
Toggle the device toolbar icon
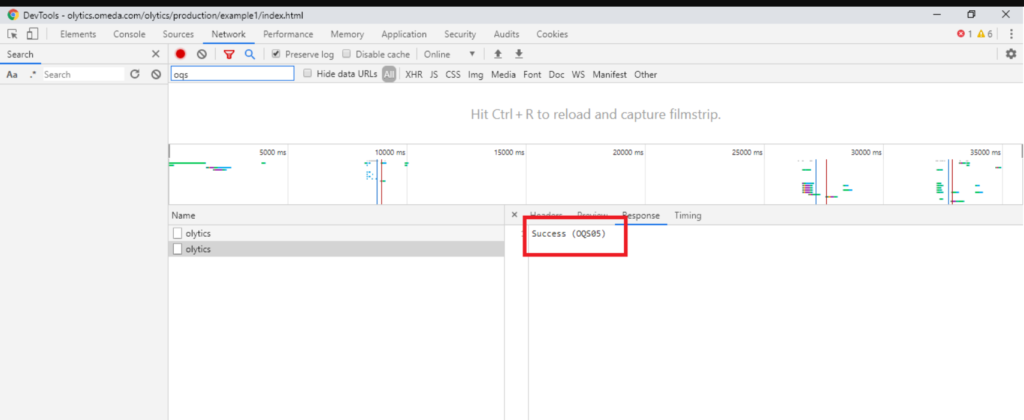tap(32, 34)
